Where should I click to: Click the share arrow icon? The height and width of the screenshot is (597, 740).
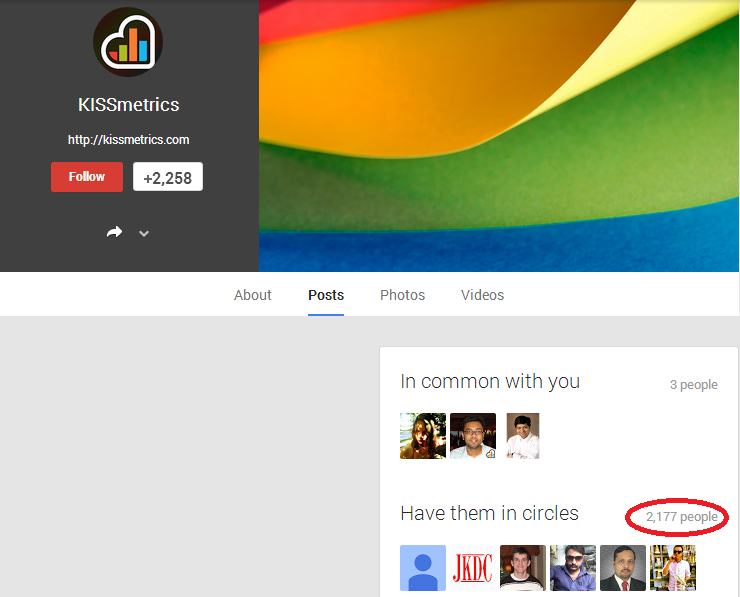(x=114, y=232)
